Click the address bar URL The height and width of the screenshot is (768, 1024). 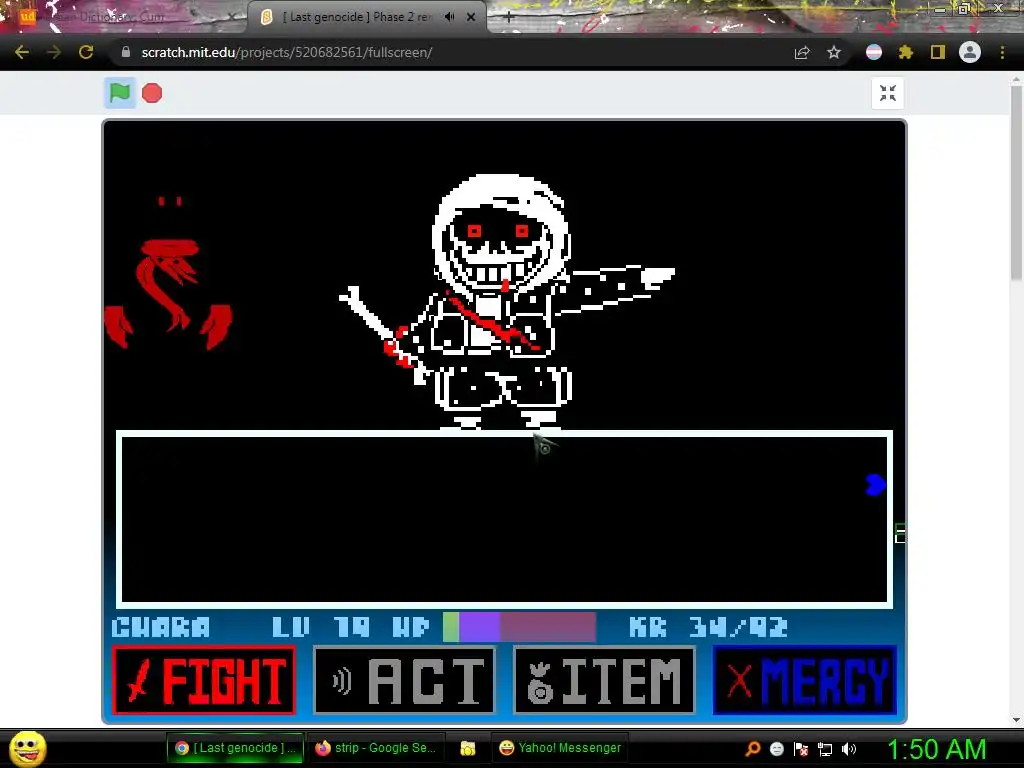(x=287, y=52)
